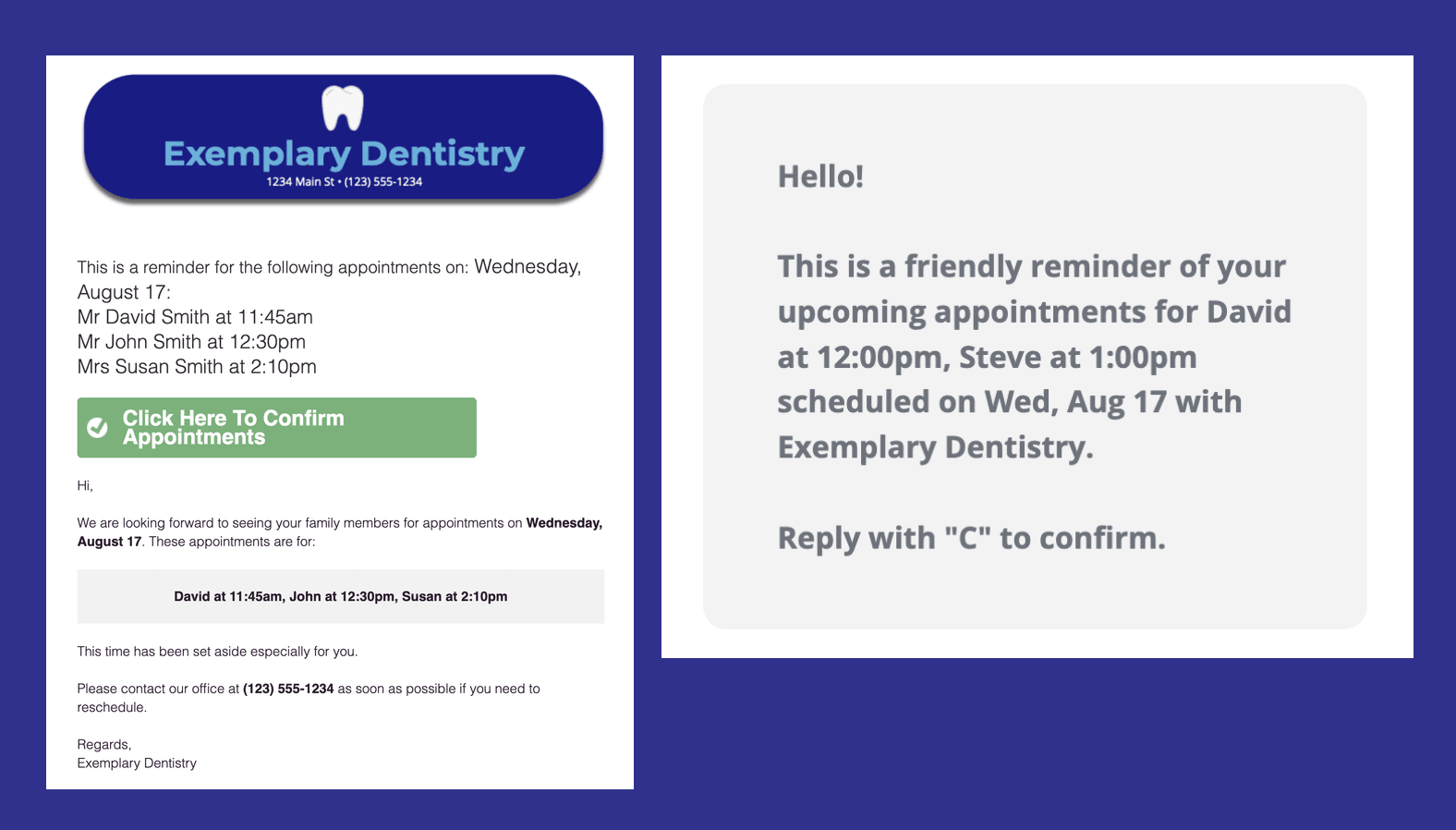The image size is (1456, 830).
Task: Click the Regards, sign-off line
Action: [x=104, y=745]
